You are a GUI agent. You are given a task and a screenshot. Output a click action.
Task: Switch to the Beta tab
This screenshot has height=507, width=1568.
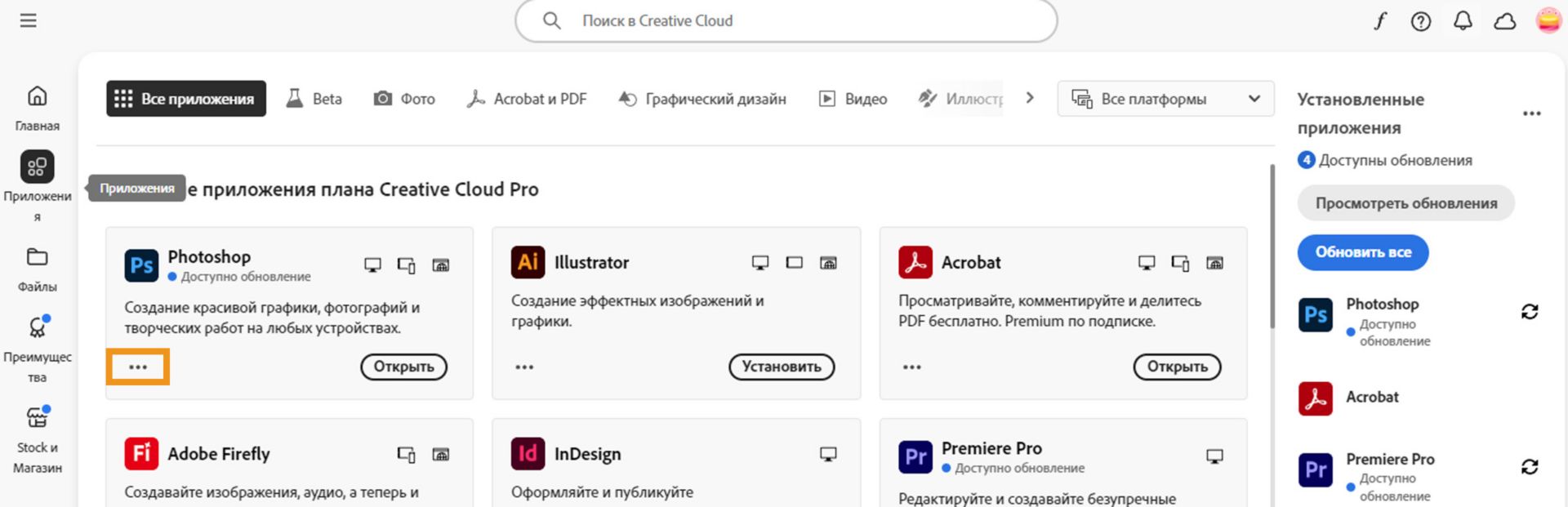pyautogui.click(x=314, y=99)
